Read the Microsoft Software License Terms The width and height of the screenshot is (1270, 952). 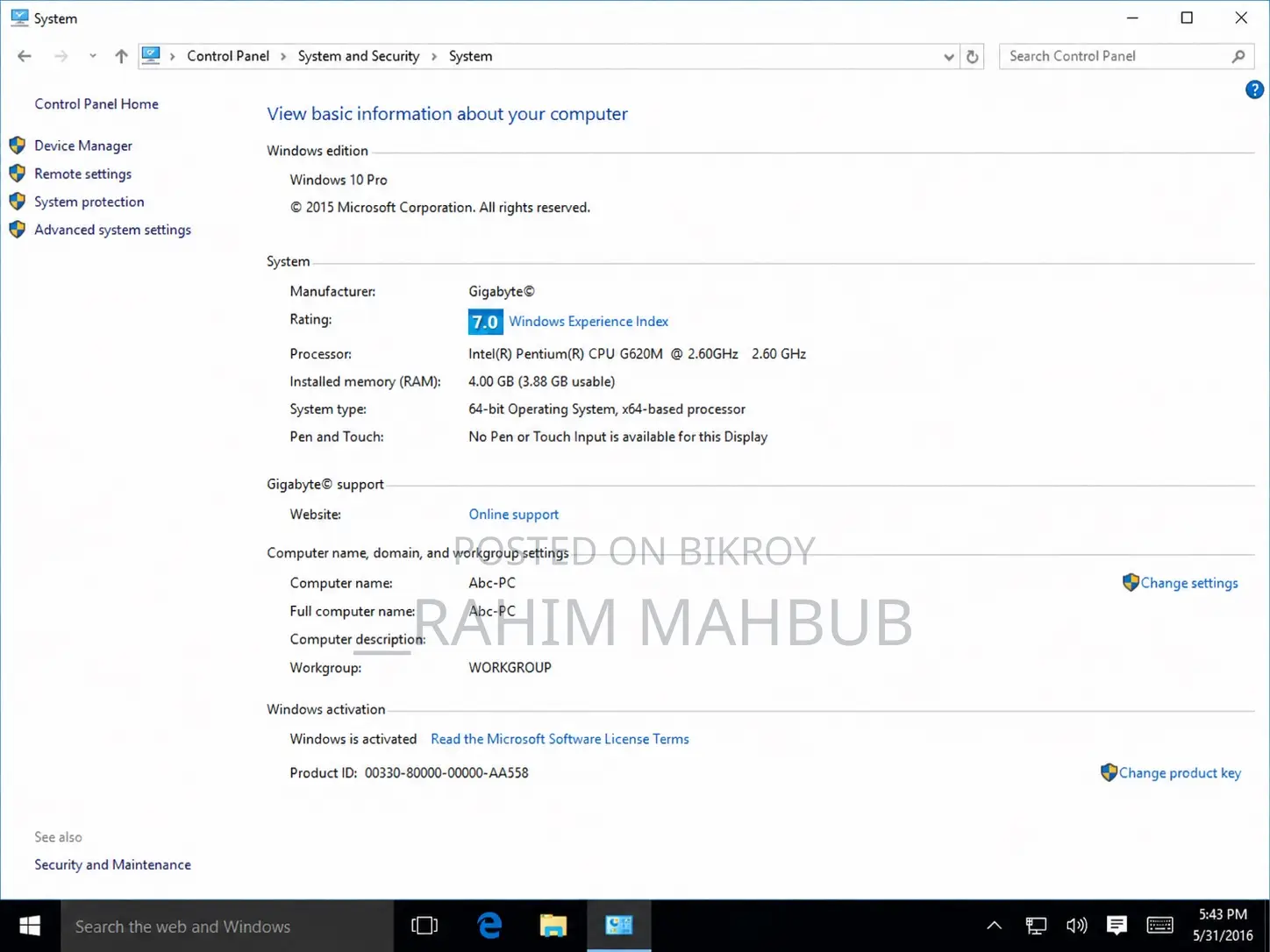[x=560, y=739]
